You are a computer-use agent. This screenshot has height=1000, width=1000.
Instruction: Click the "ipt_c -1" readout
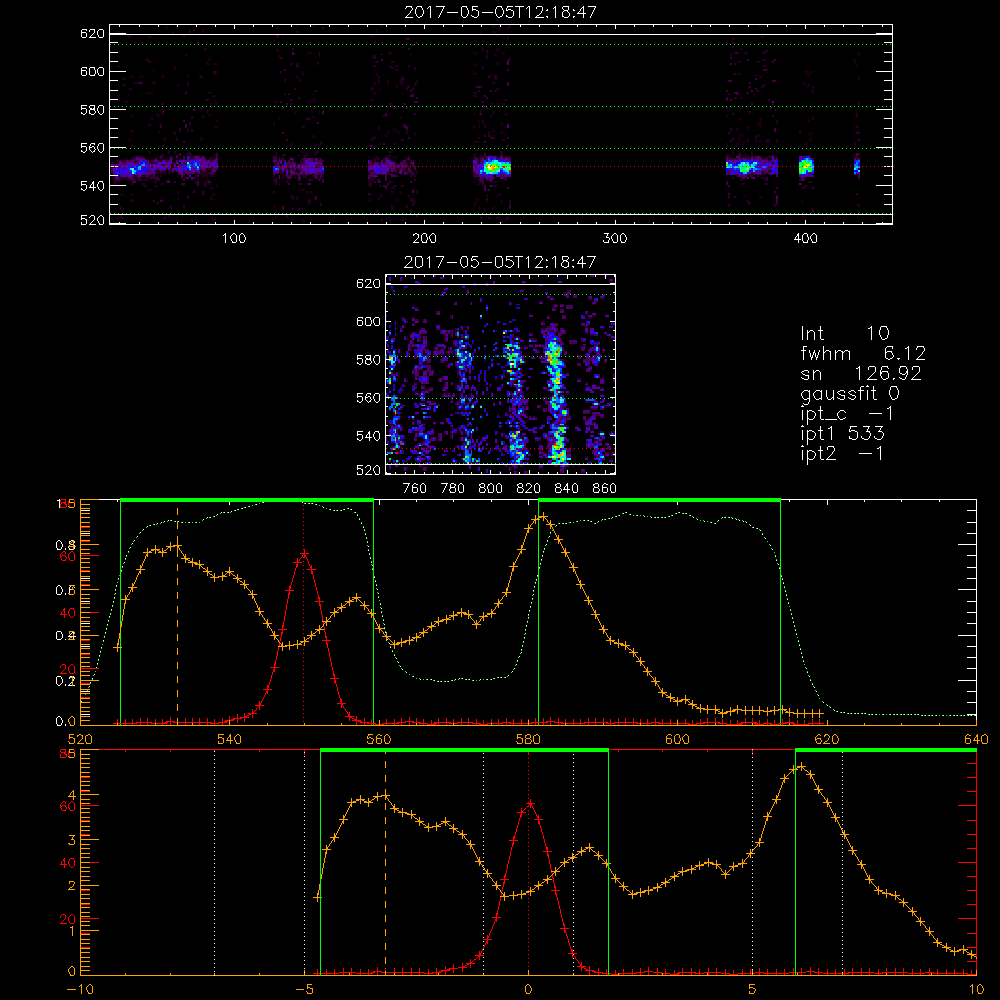(x=848, y=415)
